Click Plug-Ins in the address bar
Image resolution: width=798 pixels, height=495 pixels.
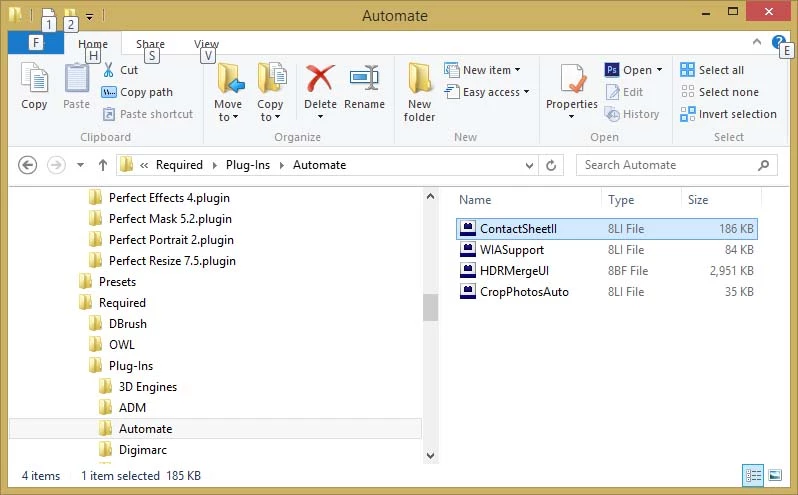(248, 165)
